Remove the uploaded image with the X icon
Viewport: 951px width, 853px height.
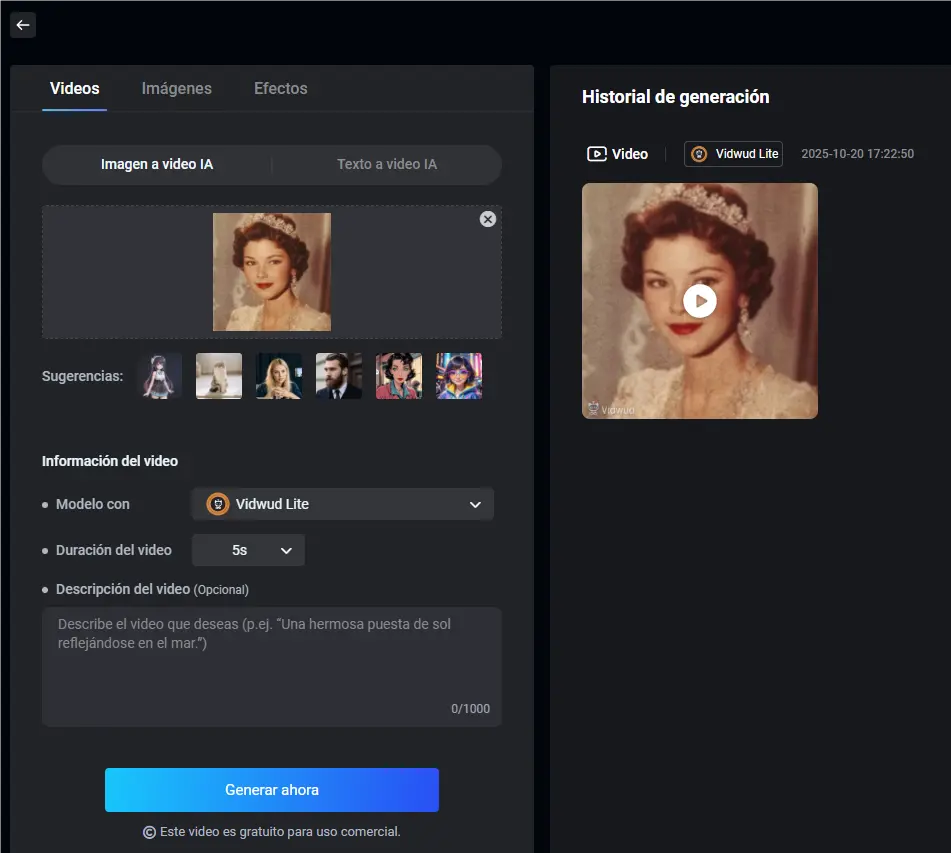pyautogui.click(x=488, y=219)
